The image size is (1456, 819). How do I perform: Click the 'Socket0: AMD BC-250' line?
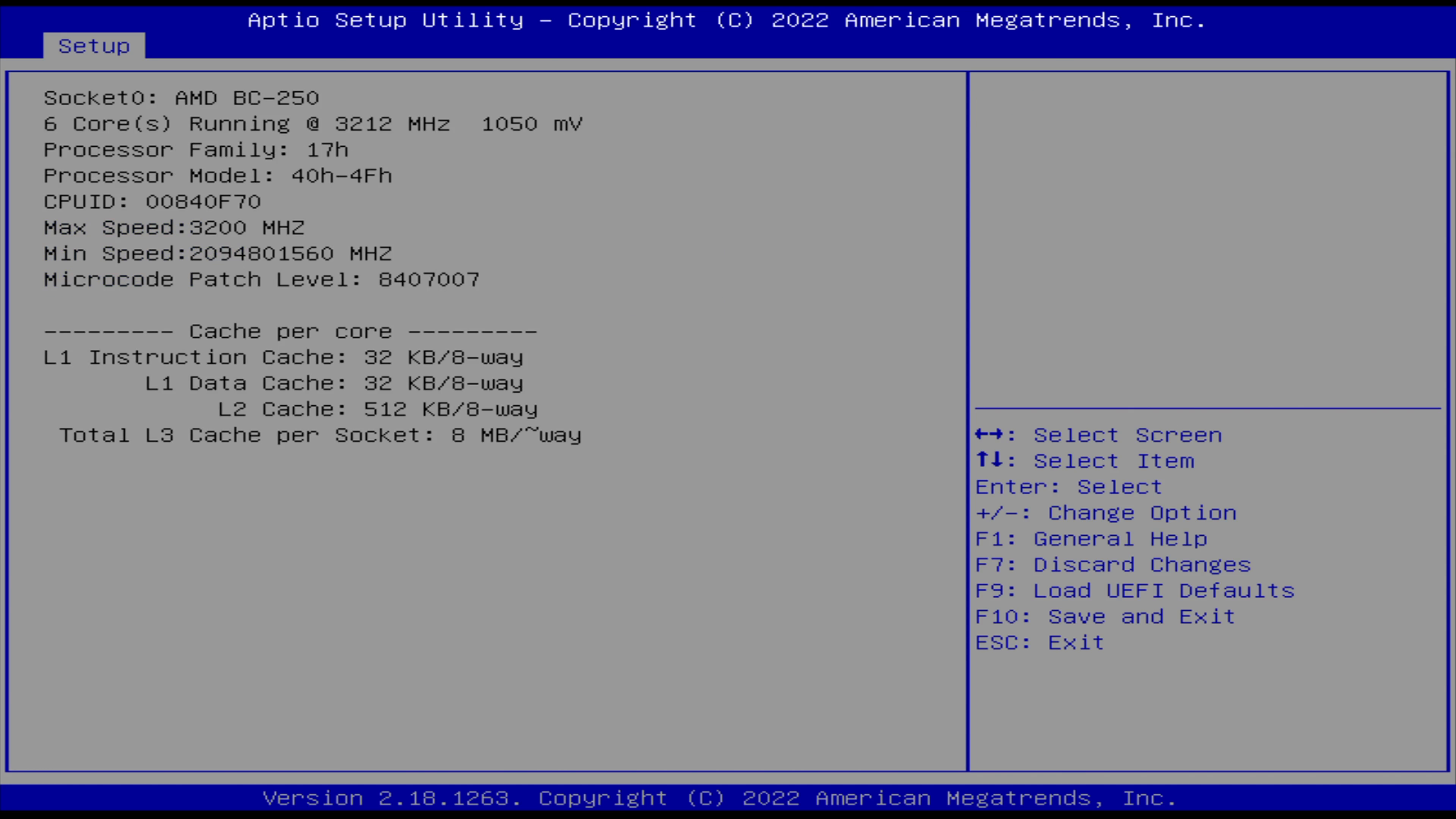tap(182, 98)
